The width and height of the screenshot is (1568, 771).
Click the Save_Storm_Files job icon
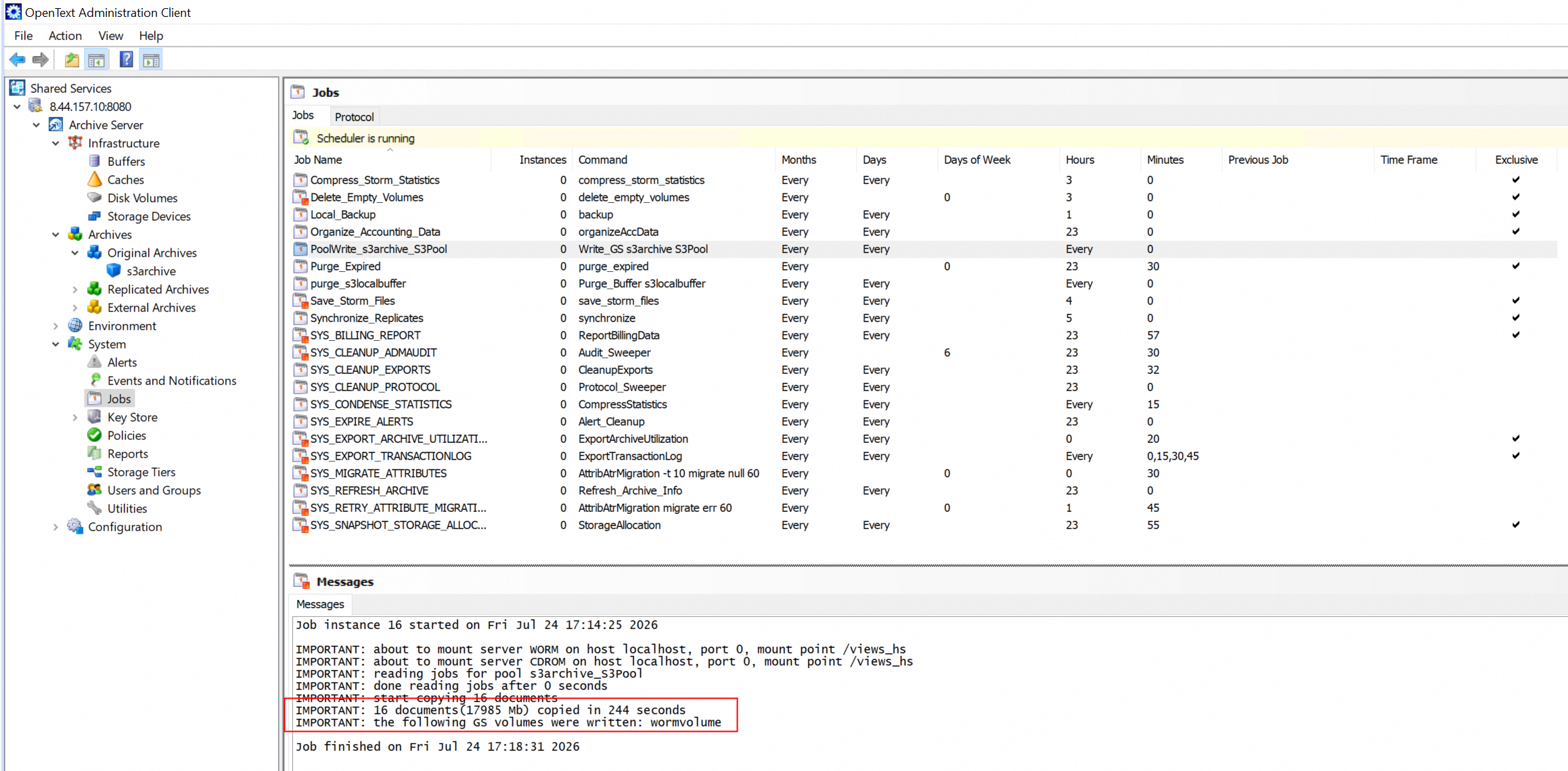(300, 301)
